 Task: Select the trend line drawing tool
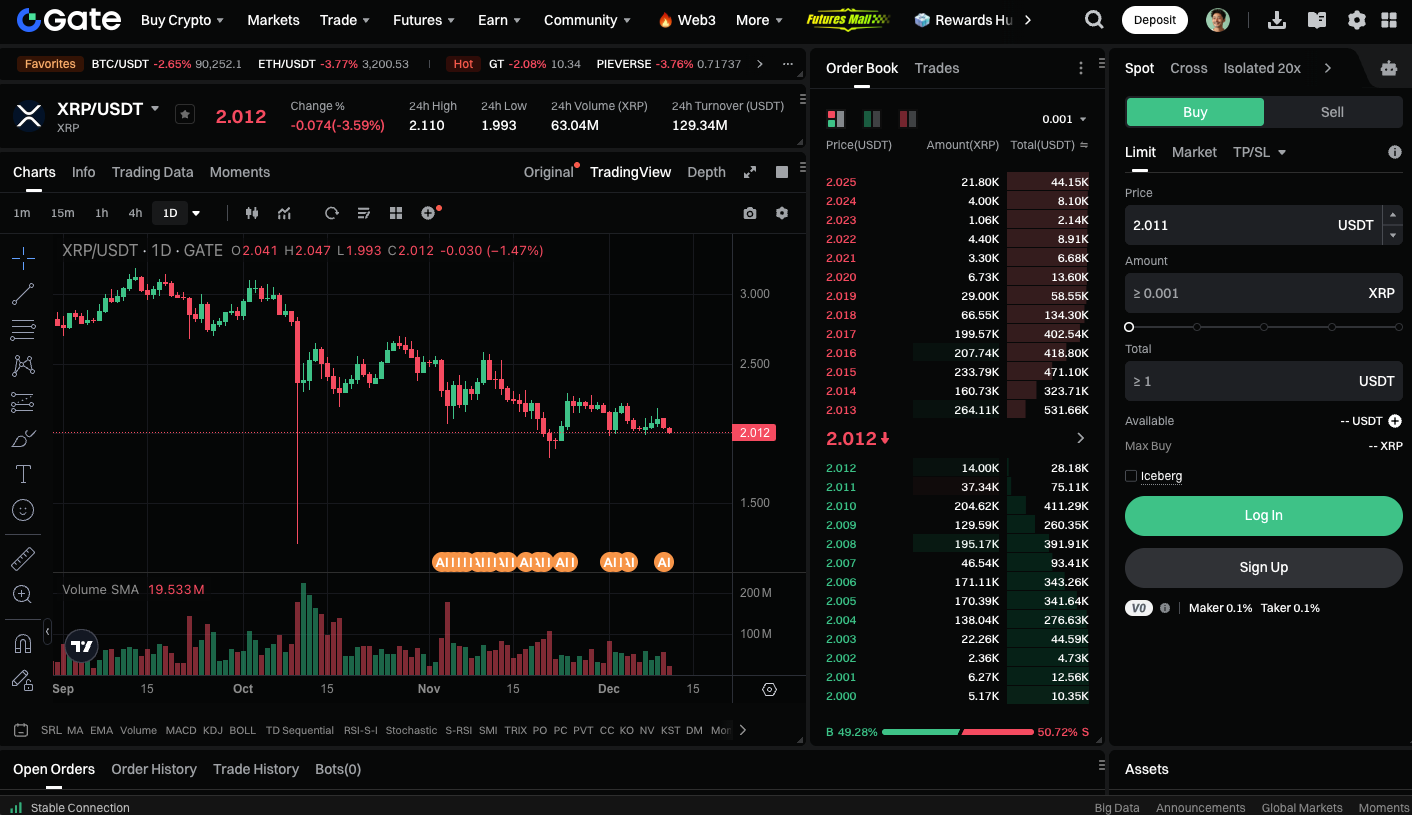click(23, 294)
